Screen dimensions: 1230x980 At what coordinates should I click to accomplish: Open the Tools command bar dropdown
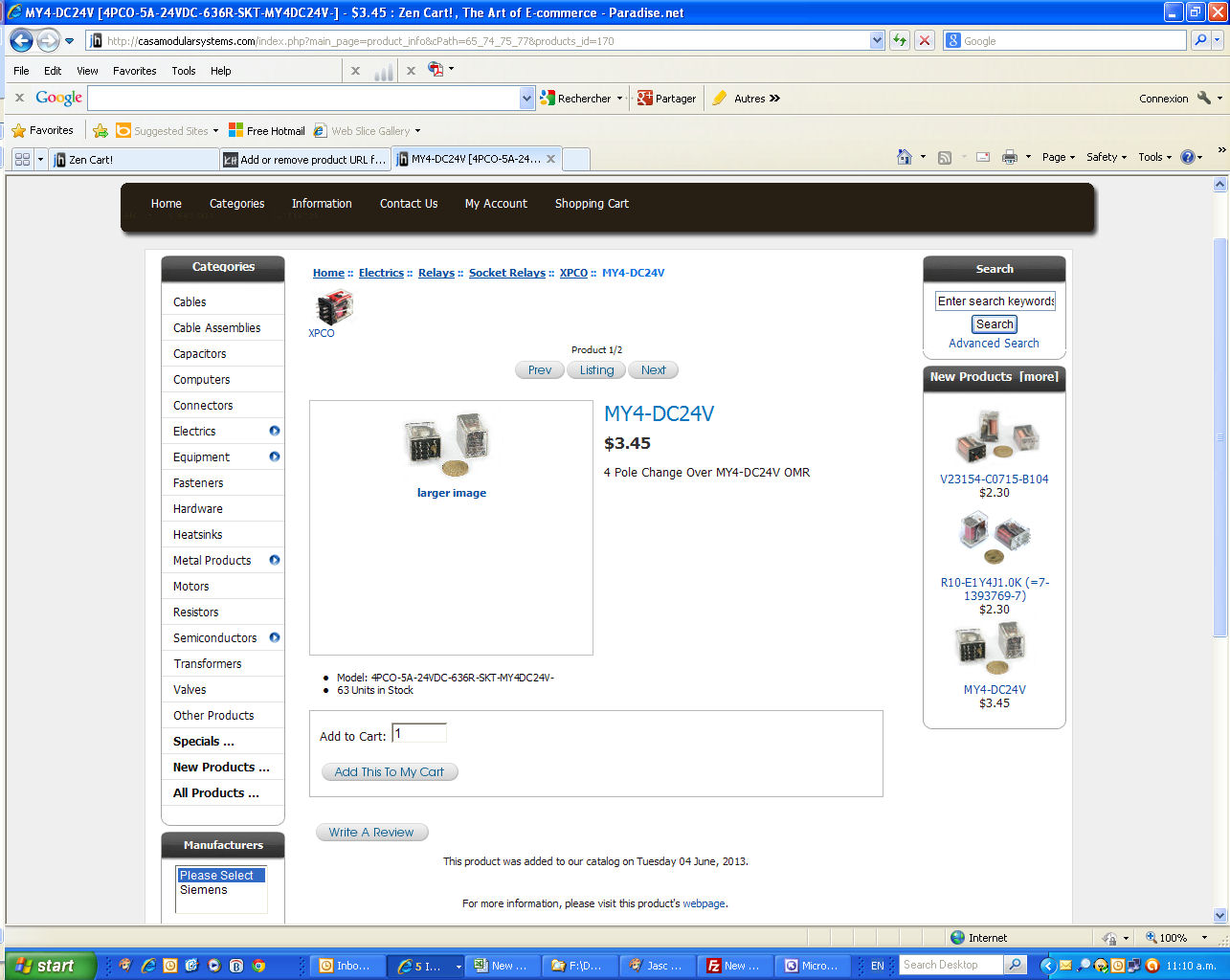(x=1155, y=157)
